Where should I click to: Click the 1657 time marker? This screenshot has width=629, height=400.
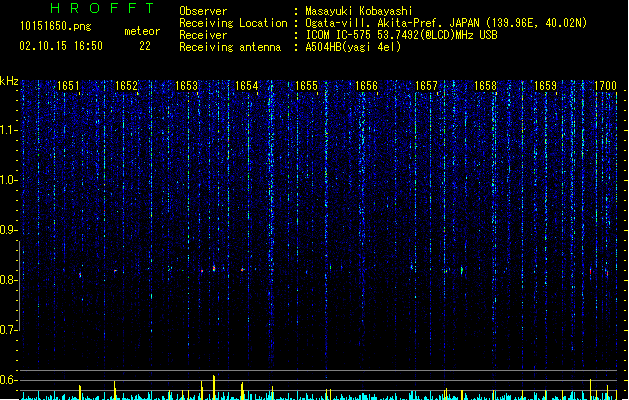coord(426,86)
